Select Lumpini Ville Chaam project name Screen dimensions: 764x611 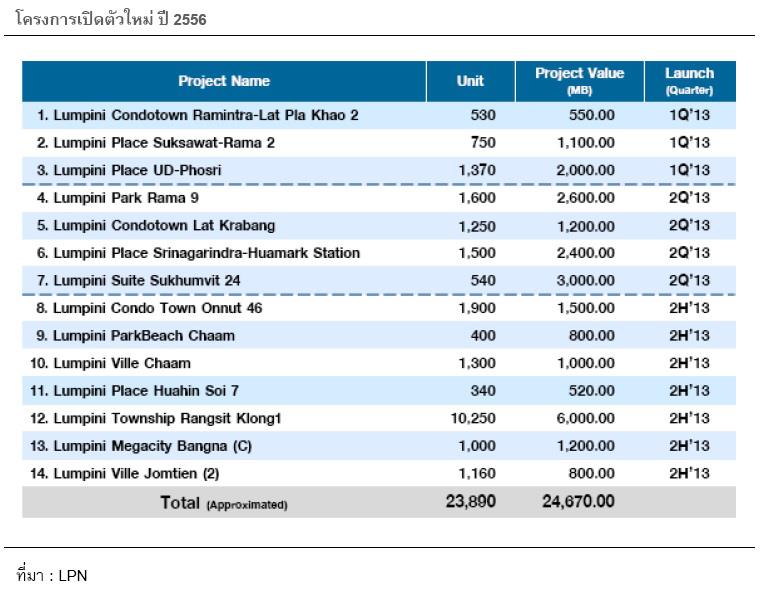click(x=113, y=363)
